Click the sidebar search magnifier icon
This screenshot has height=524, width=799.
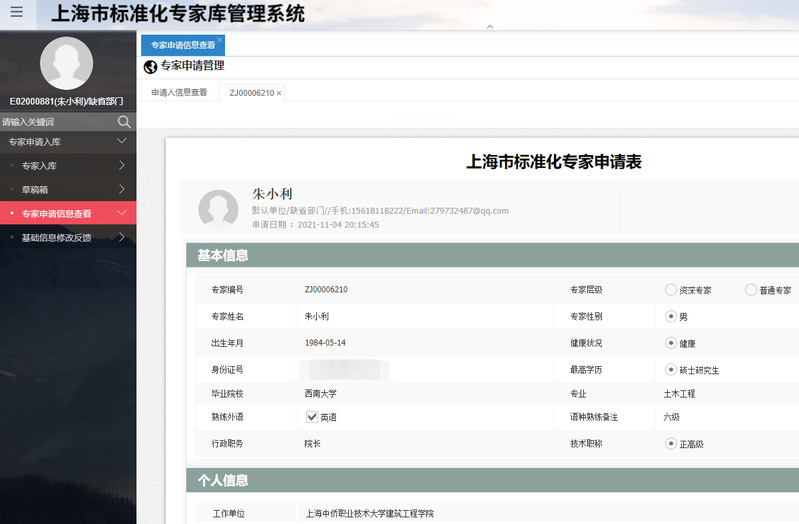124,122
